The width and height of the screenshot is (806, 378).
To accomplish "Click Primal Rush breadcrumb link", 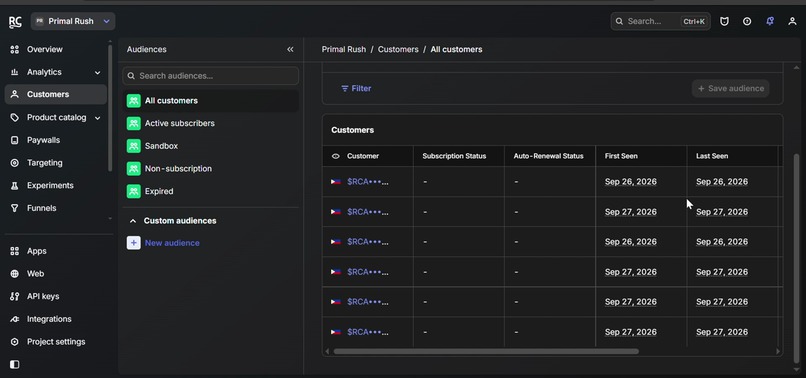I will tap(344, 49).
